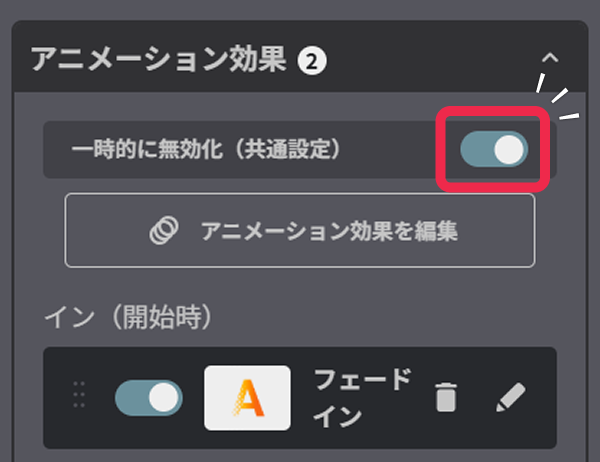
Task: Select the フェードイン effect name text
Action: point(362,398)
